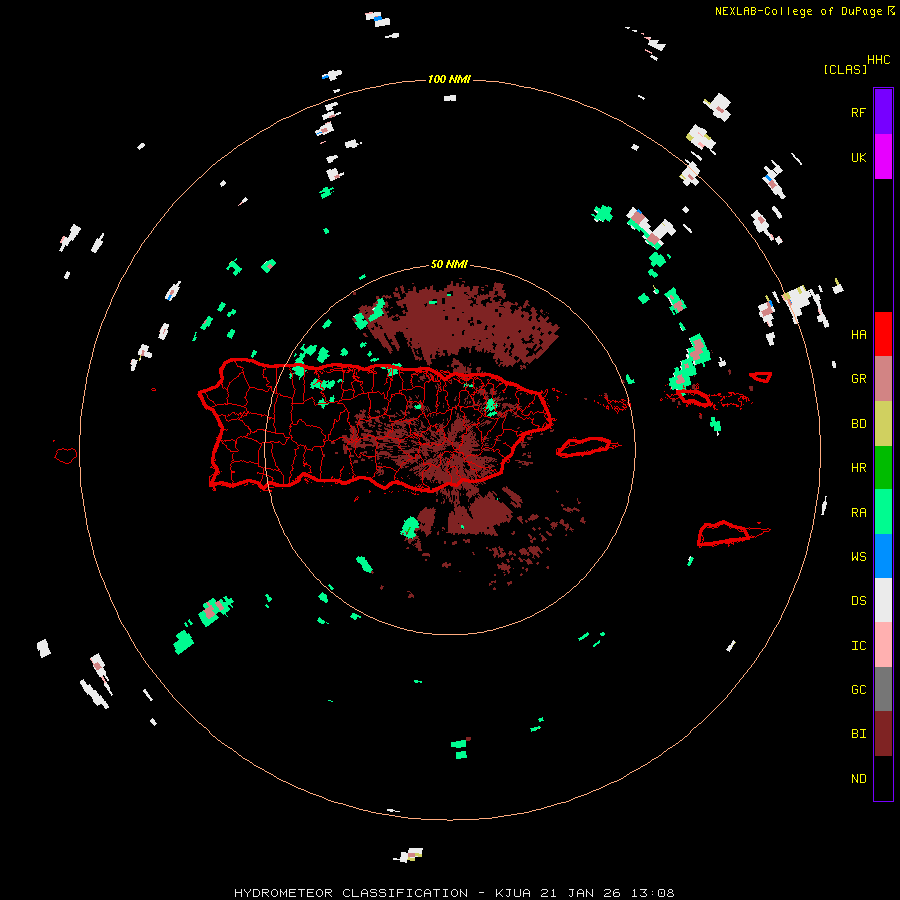Click the "WS" legend label
Screen dimensions: 900x900
coord(858,557)
